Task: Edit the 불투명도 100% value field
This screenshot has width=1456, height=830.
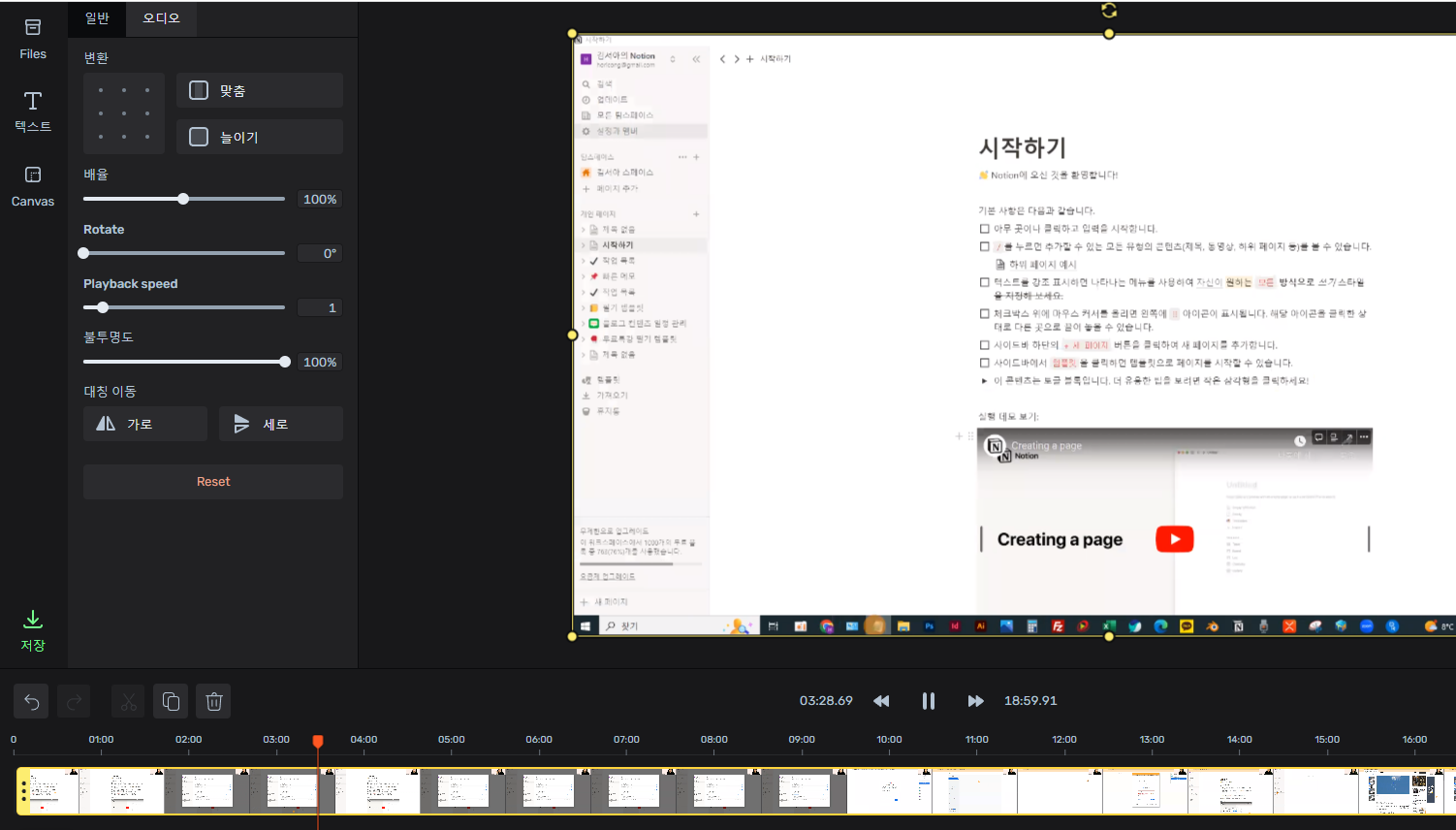Action: click(320, 362)
